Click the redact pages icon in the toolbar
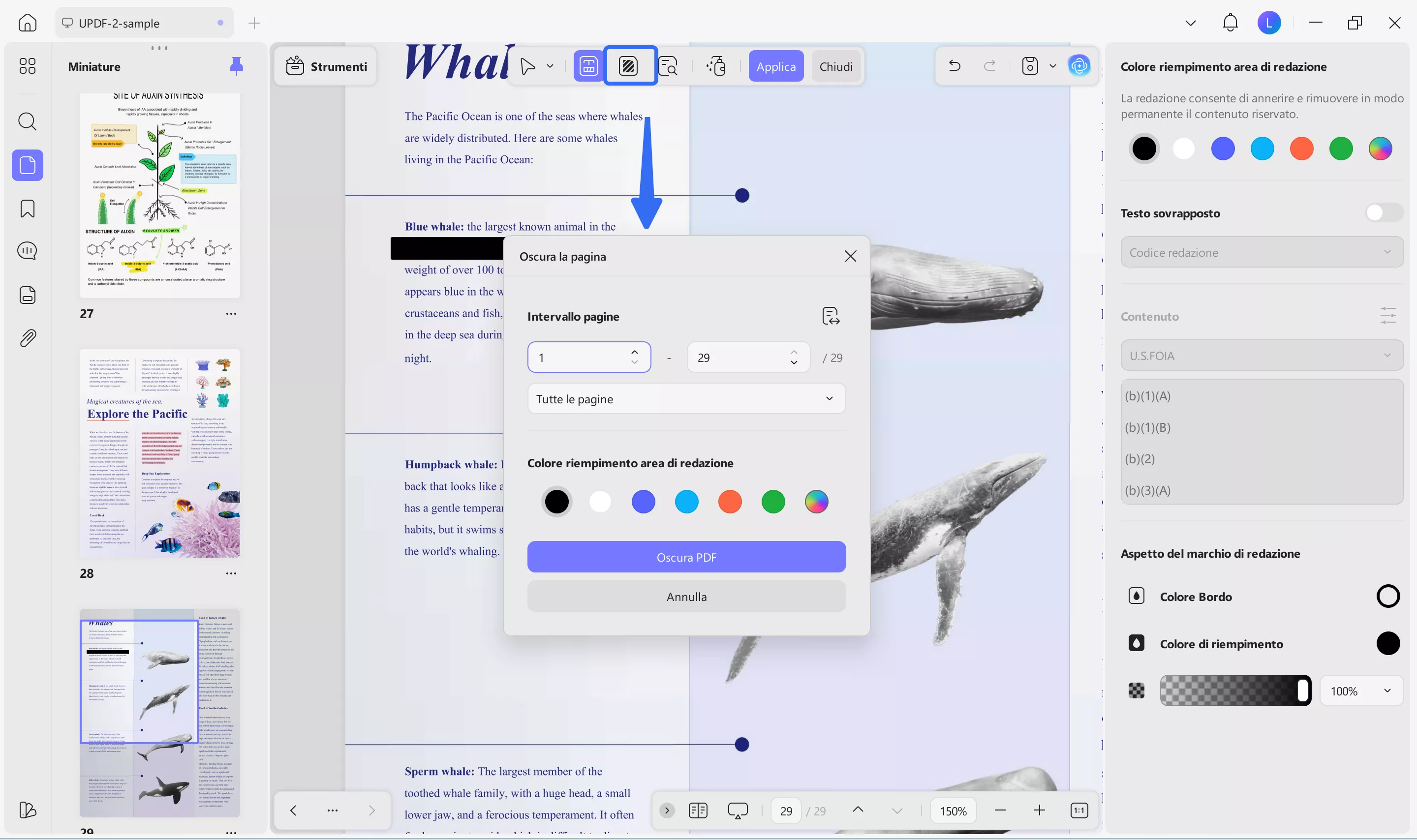 (629, 66)
